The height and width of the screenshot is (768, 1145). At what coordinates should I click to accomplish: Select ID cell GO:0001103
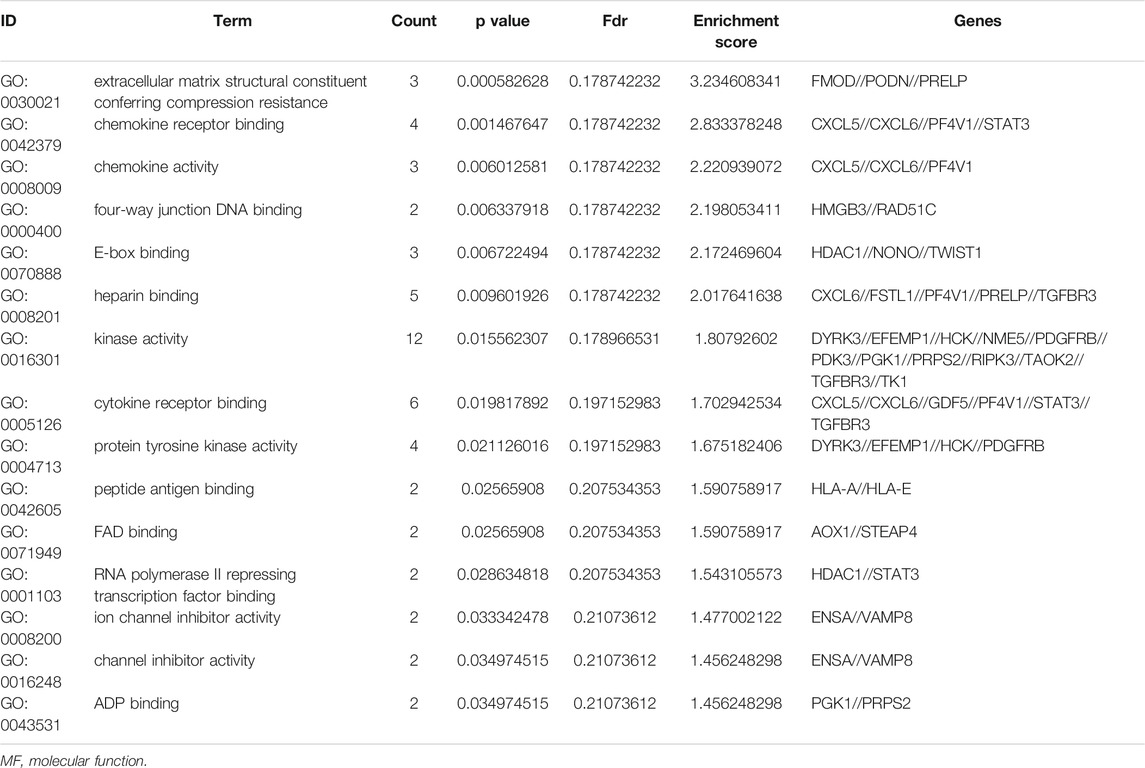(31, 585)
